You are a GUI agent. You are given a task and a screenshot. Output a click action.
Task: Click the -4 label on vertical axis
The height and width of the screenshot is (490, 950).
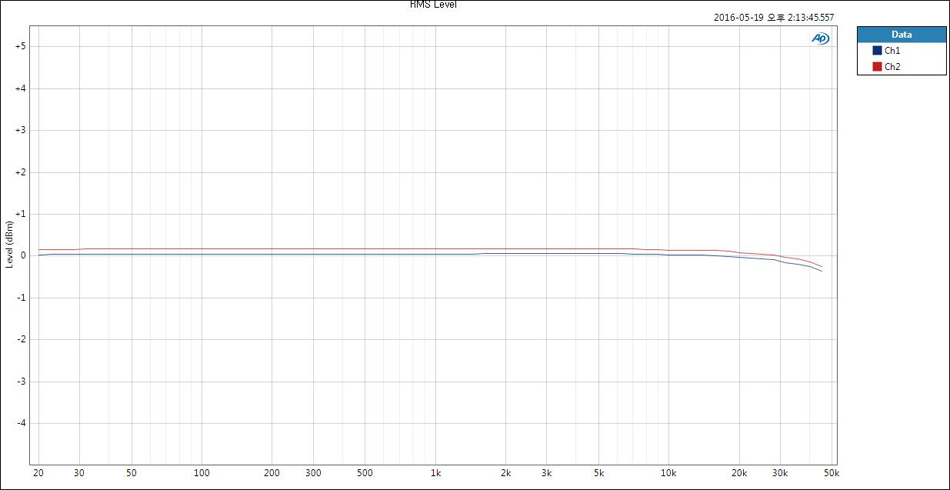[20, 423]
